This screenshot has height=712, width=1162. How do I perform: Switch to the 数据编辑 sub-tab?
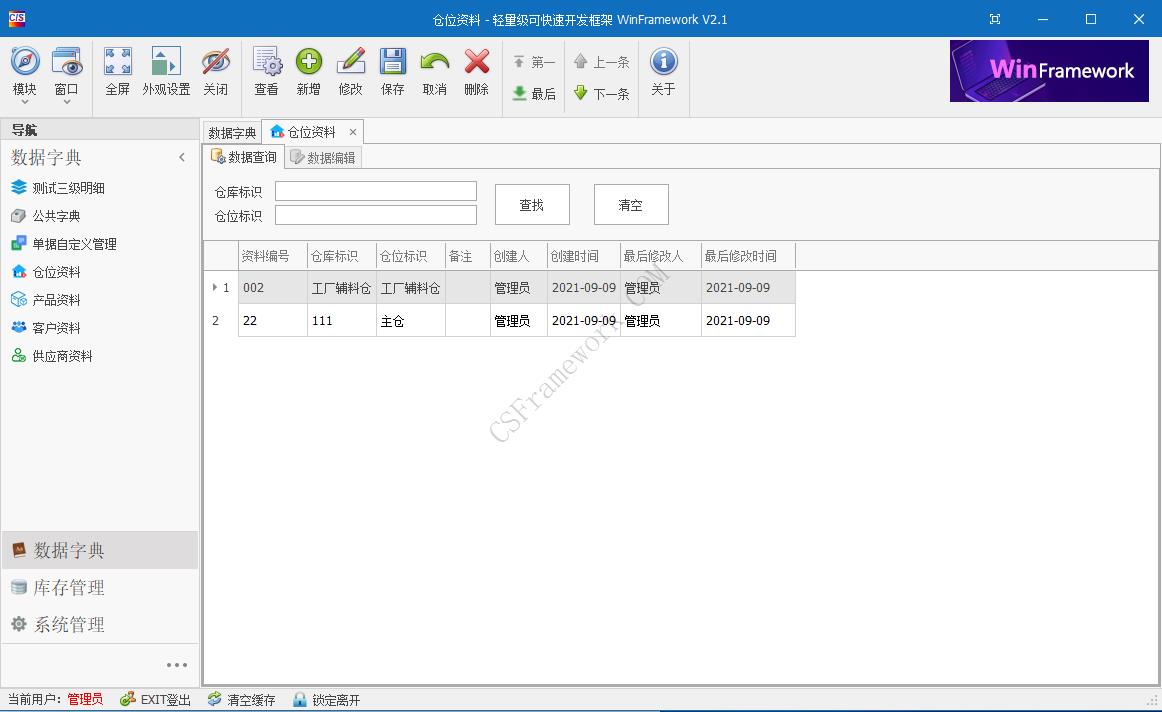click(322, 156)
